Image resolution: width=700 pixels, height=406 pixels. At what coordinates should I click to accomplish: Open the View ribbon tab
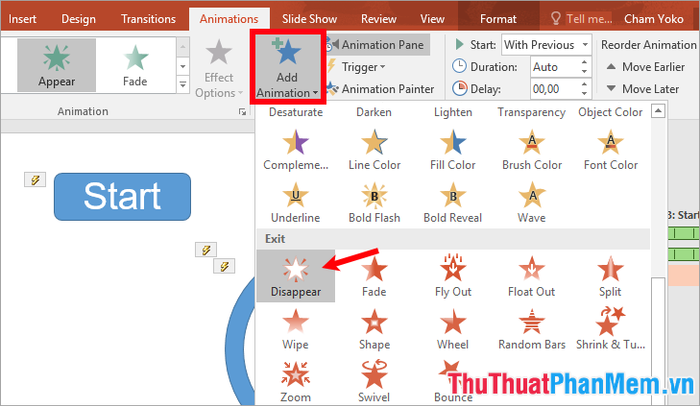[432, 19]
